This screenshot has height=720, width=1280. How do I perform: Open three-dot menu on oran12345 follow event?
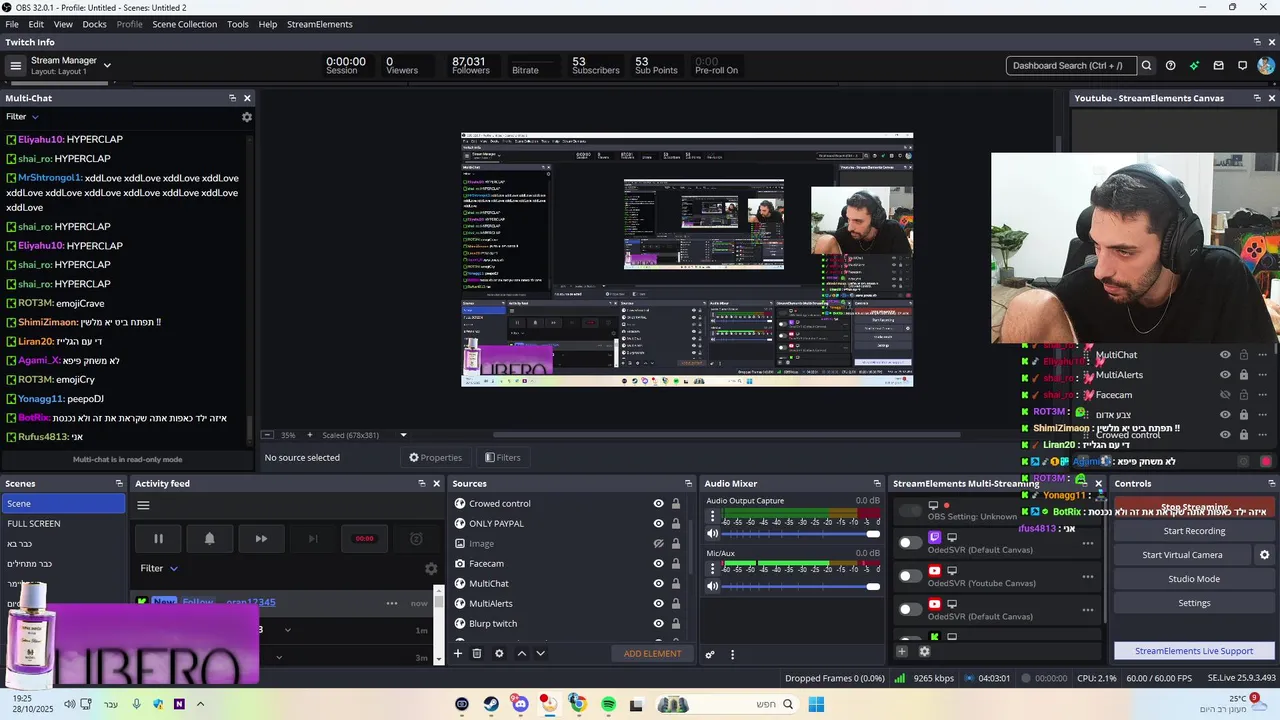coord(392,603)
